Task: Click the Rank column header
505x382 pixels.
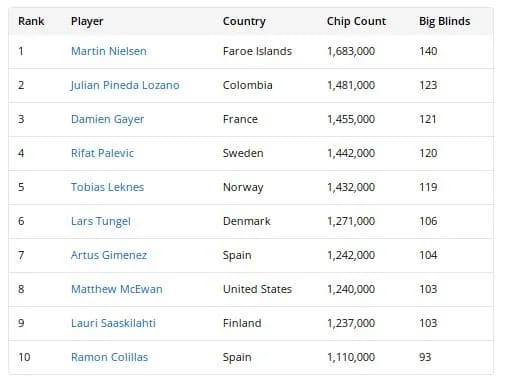Action: click(31, 21)
